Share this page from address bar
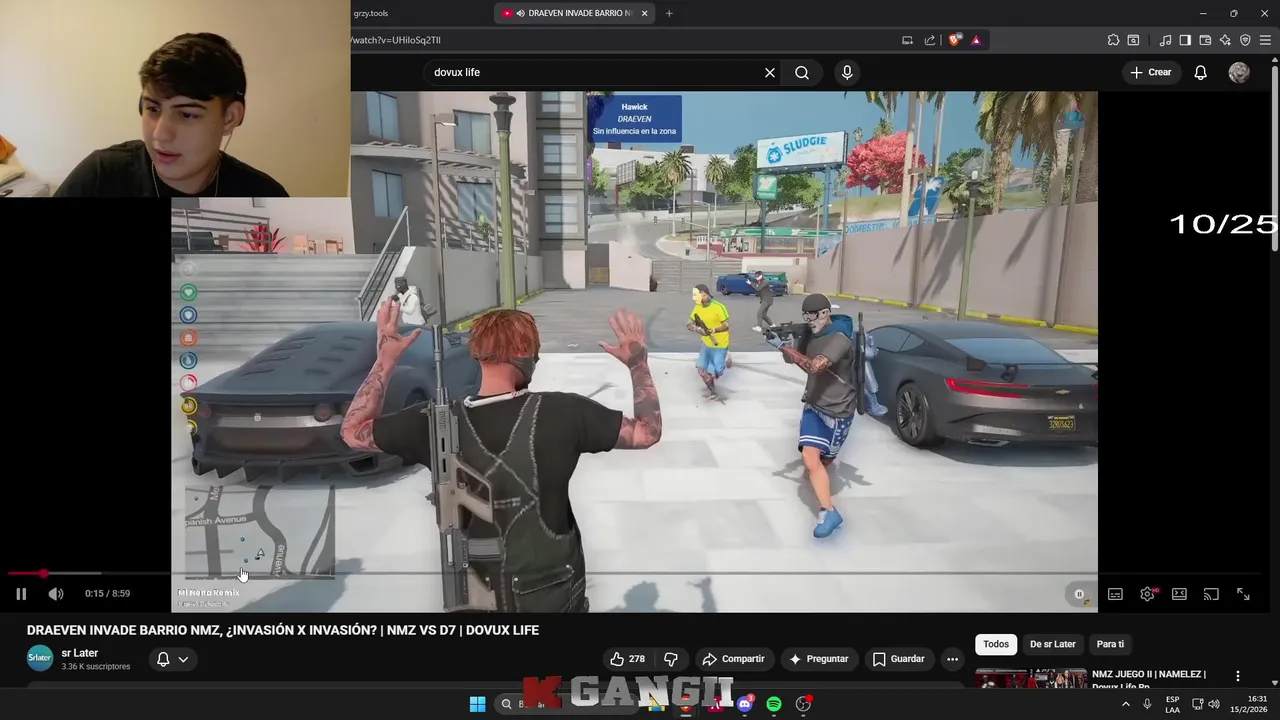 [930, 40]
